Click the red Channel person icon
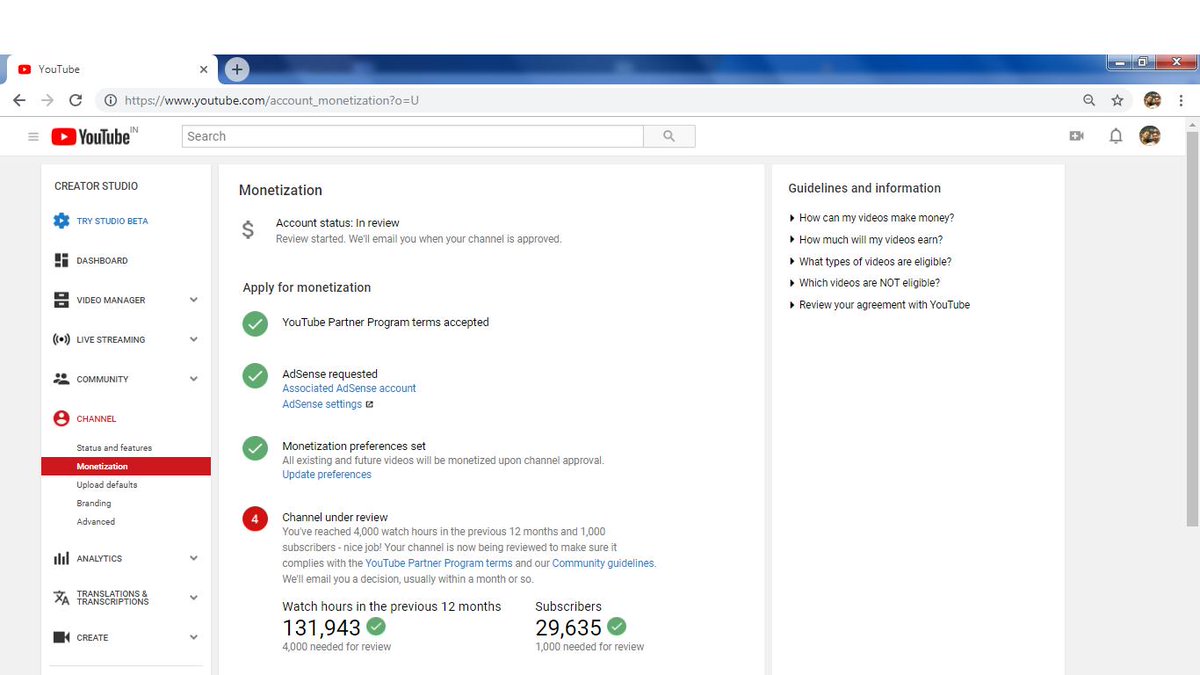Image resolution: width=1200 pixels, height=675 pixels. pos(61,419)
